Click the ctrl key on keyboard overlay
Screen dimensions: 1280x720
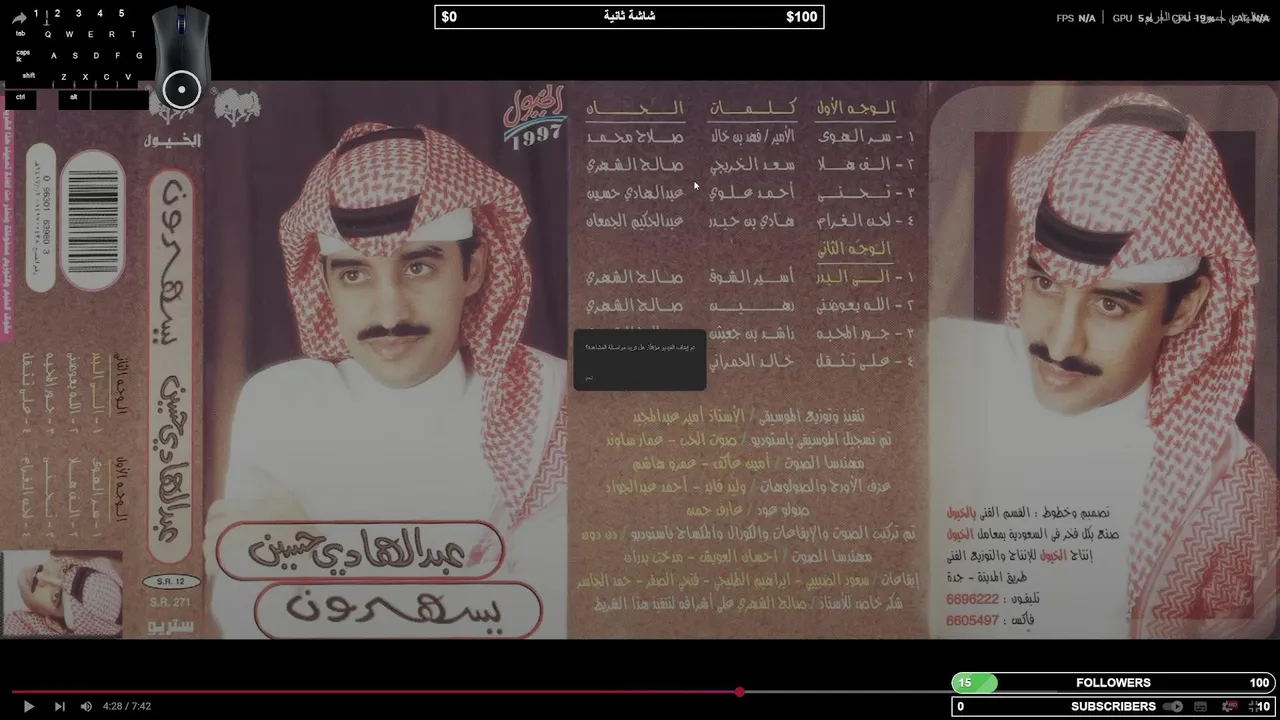21,98
